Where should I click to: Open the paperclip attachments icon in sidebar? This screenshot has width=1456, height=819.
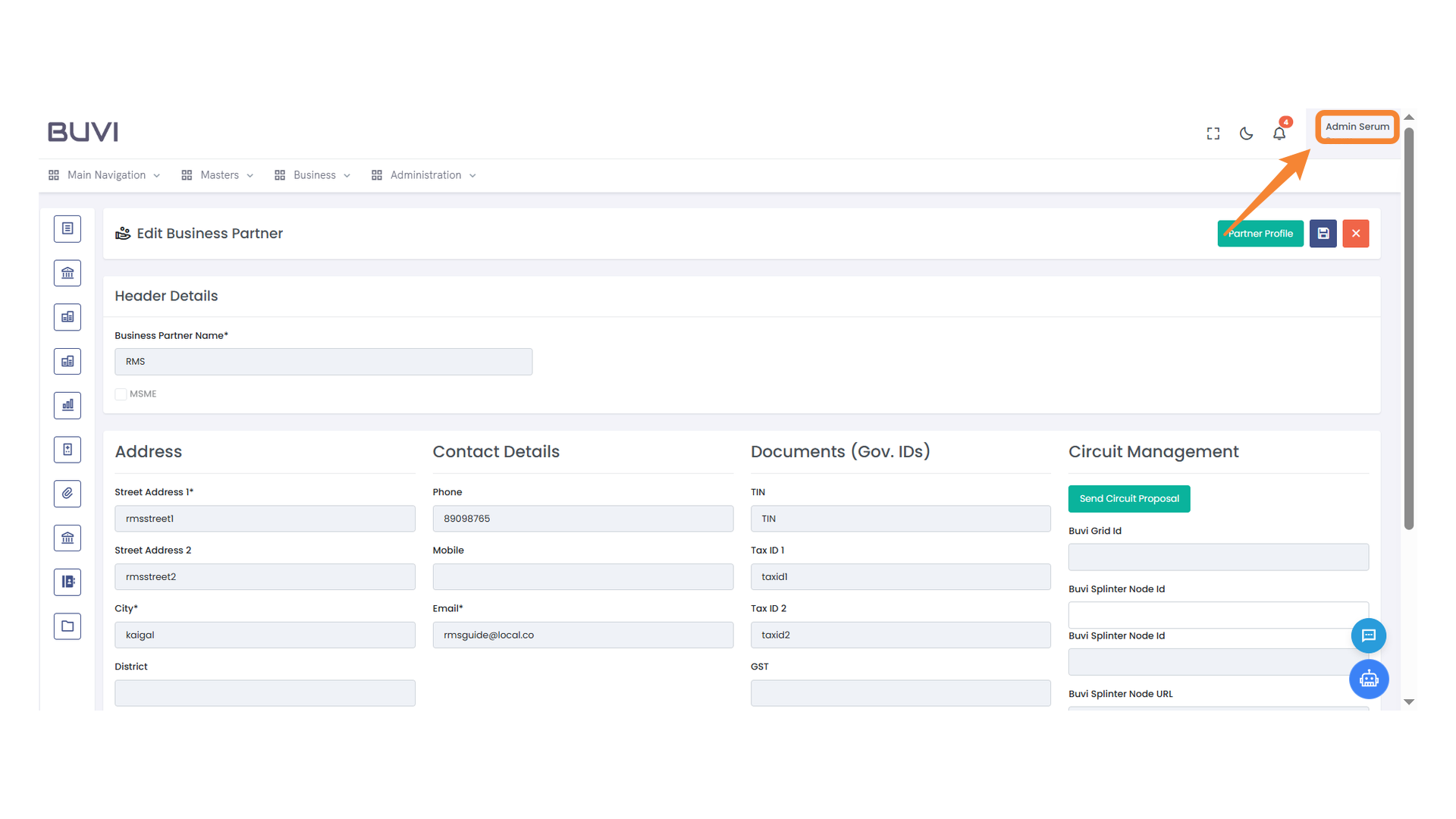[67, 494]
